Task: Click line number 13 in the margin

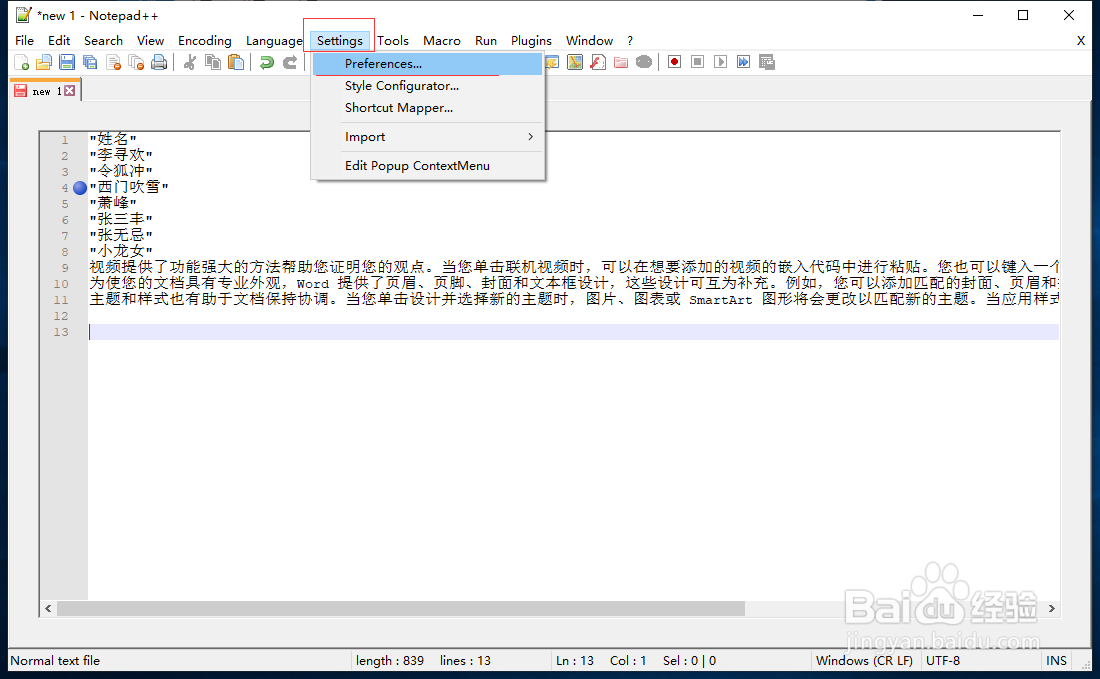Action: pos(61,332)
